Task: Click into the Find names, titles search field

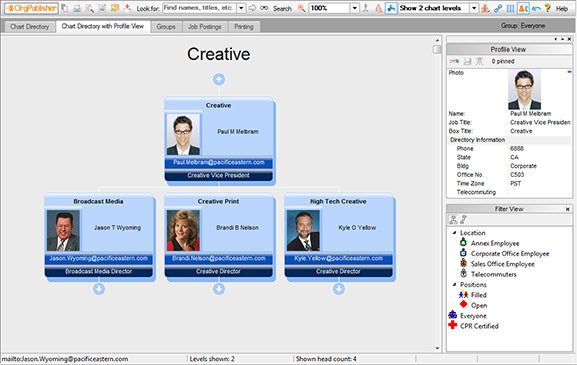Action: tap(199, 8)
